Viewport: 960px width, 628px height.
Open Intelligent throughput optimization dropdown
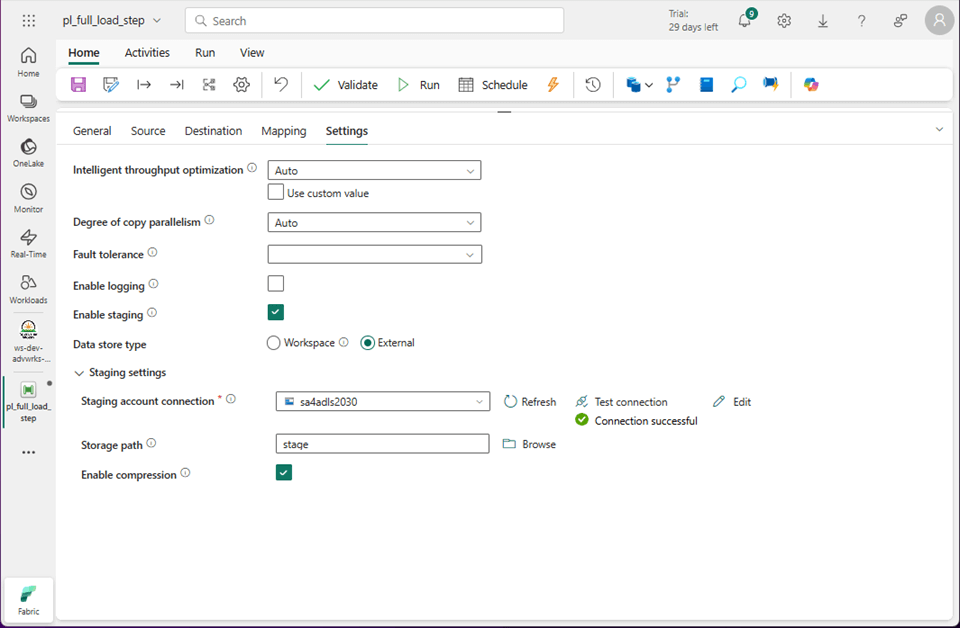374,171
